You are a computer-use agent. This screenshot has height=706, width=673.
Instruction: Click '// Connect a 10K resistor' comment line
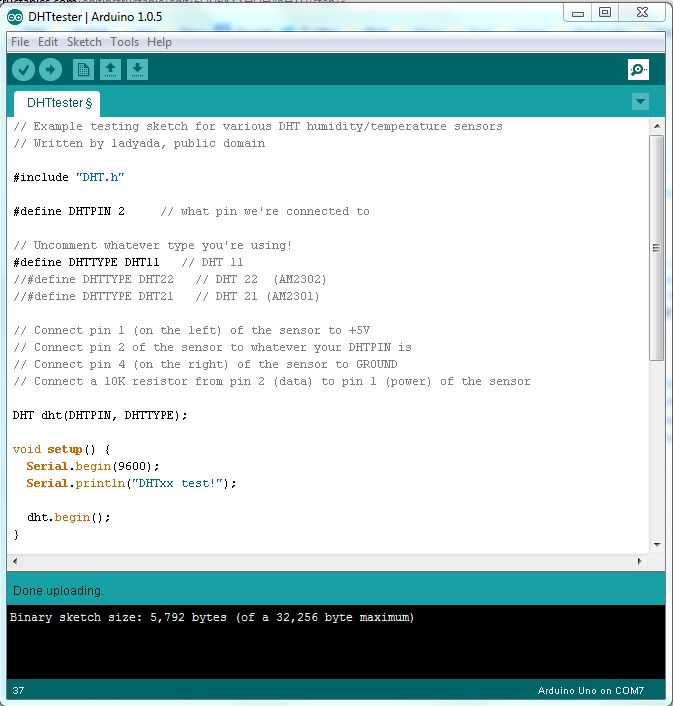[271, 381]
